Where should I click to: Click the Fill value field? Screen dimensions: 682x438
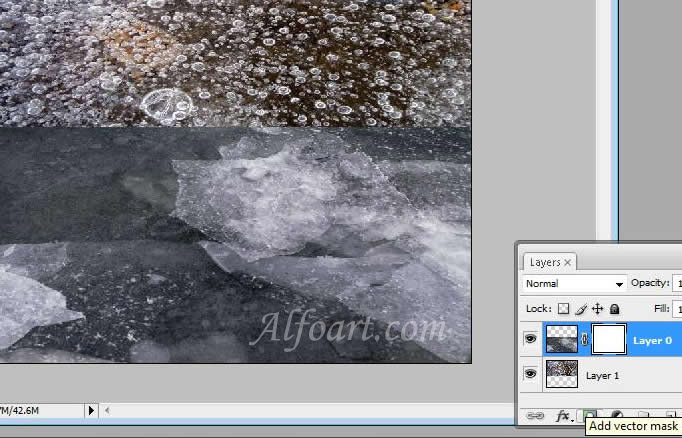point(677,309)
